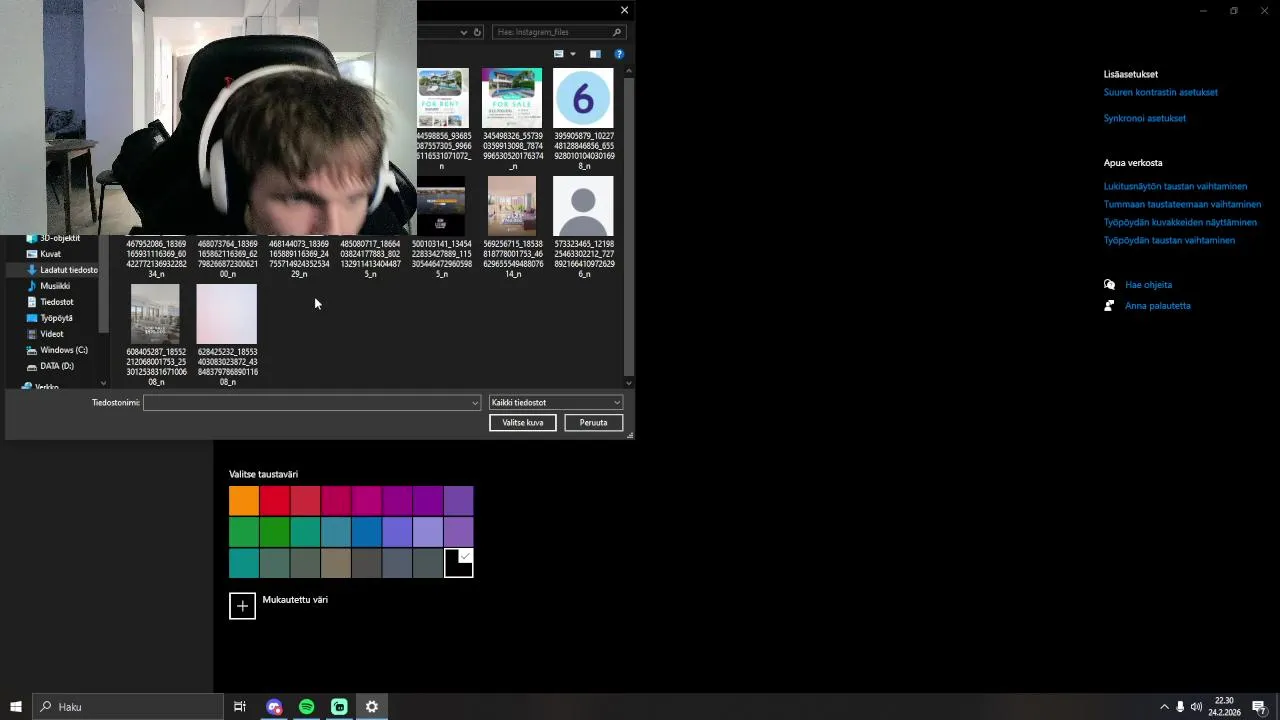The height and width of the screenshot is (720, 1280).
Task: Select file name starting 468073764
Action: (x=227, y=259)
